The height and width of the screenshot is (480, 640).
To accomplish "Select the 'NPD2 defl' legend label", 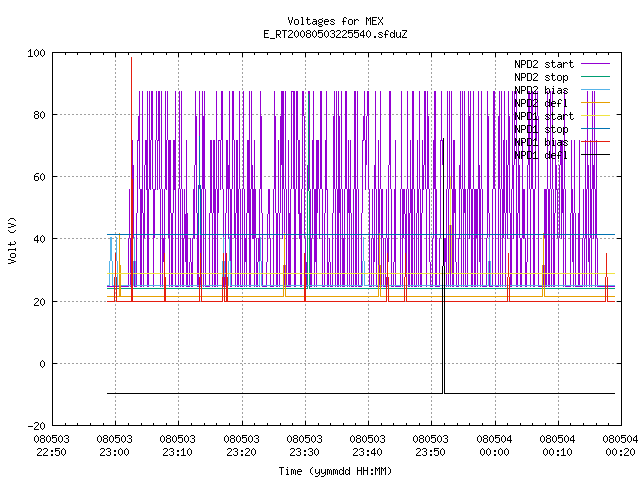I will (541, 103).
